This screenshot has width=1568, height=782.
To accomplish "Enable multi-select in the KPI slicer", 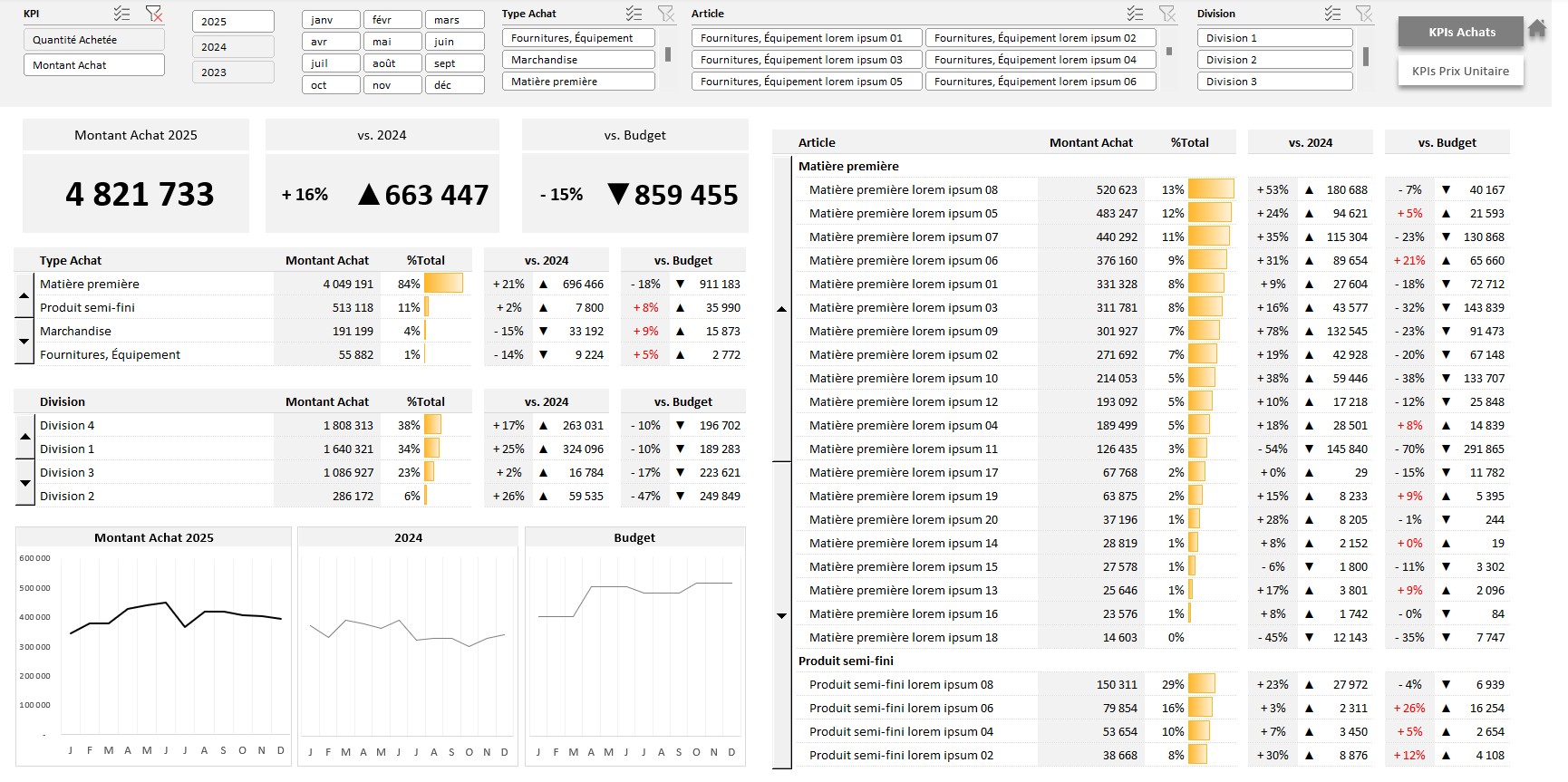I will tap(122, 14).
